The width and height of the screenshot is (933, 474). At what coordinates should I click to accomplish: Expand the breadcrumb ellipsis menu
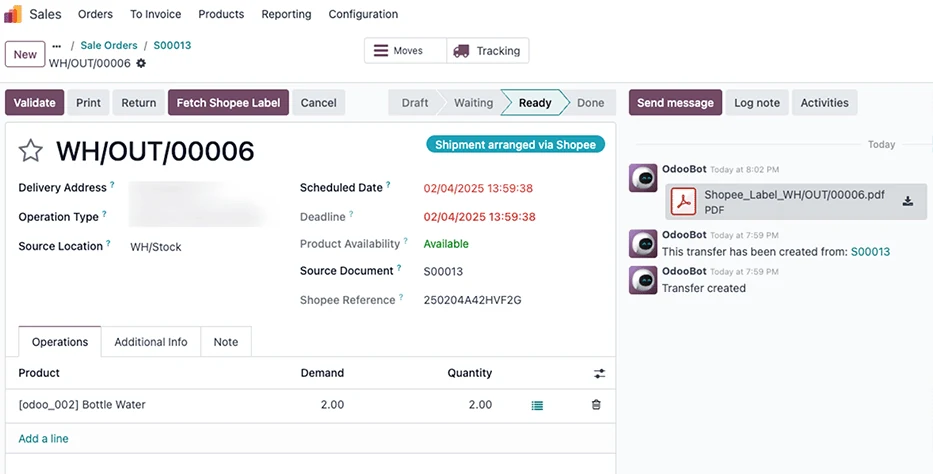point(57,46)
